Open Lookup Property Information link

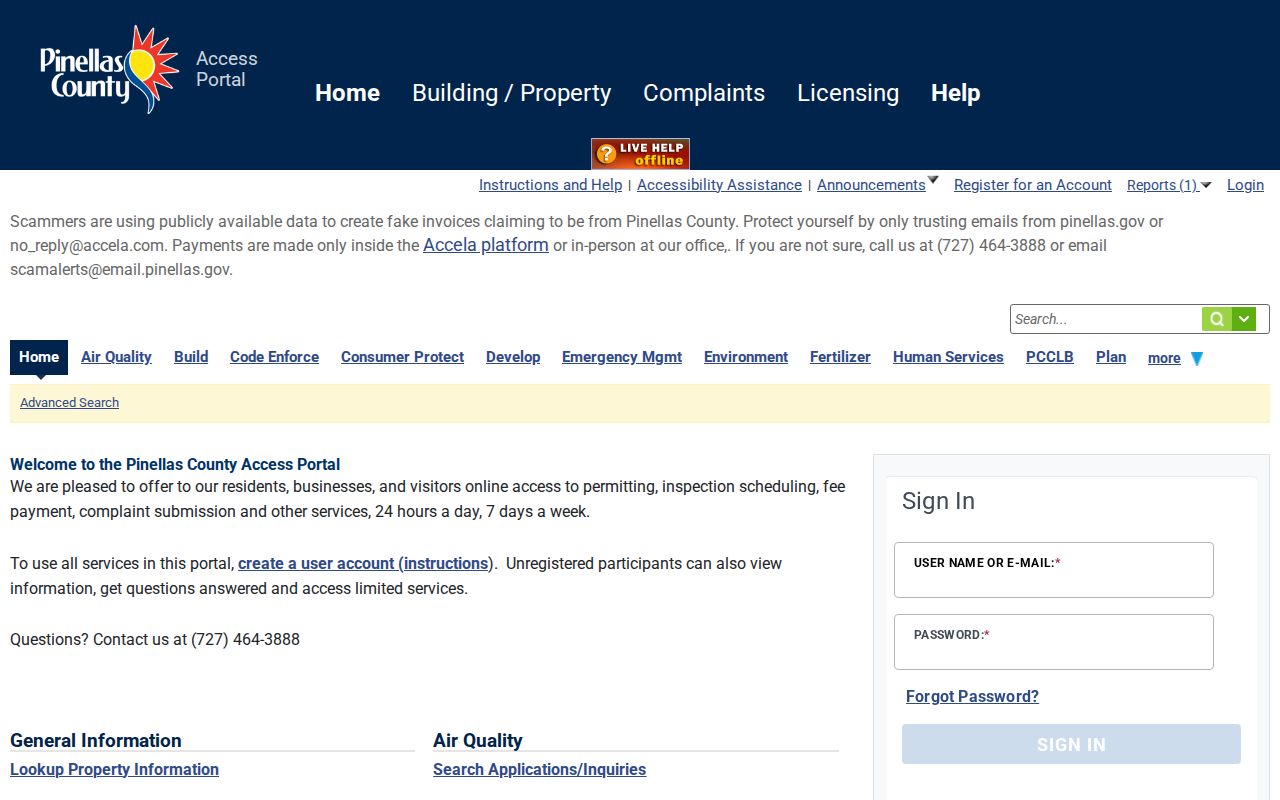[x=114, y=770]
